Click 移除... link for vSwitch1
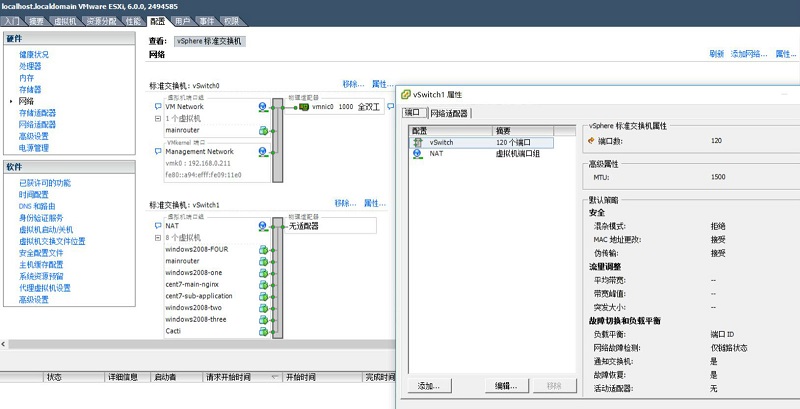Viewport: 800px width, 409px height. 345,203
